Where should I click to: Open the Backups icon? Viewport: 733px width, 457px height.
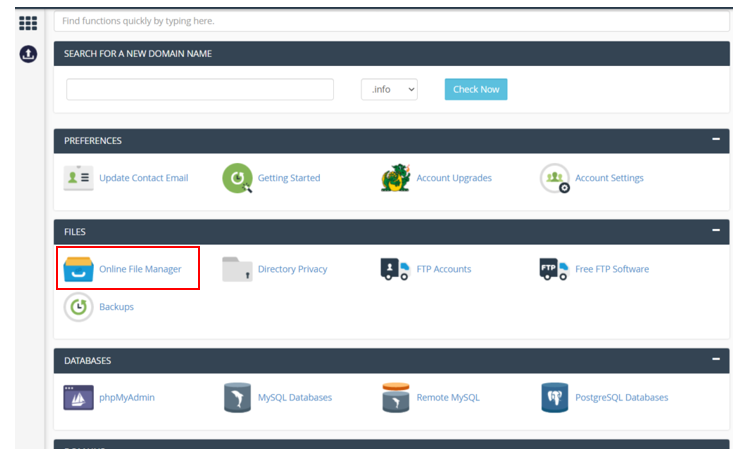pyautogui.click(x=78, y=307)
